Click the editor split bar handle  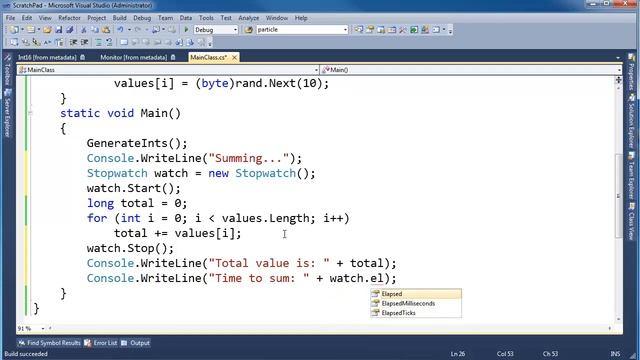(x=618, y=79)
